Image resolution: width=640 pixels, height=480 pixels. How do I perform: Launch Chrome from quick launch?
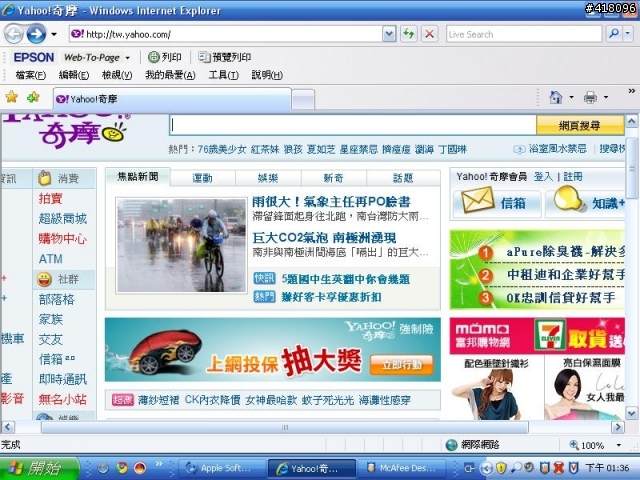pyautogui.click(x=121, y=467)
